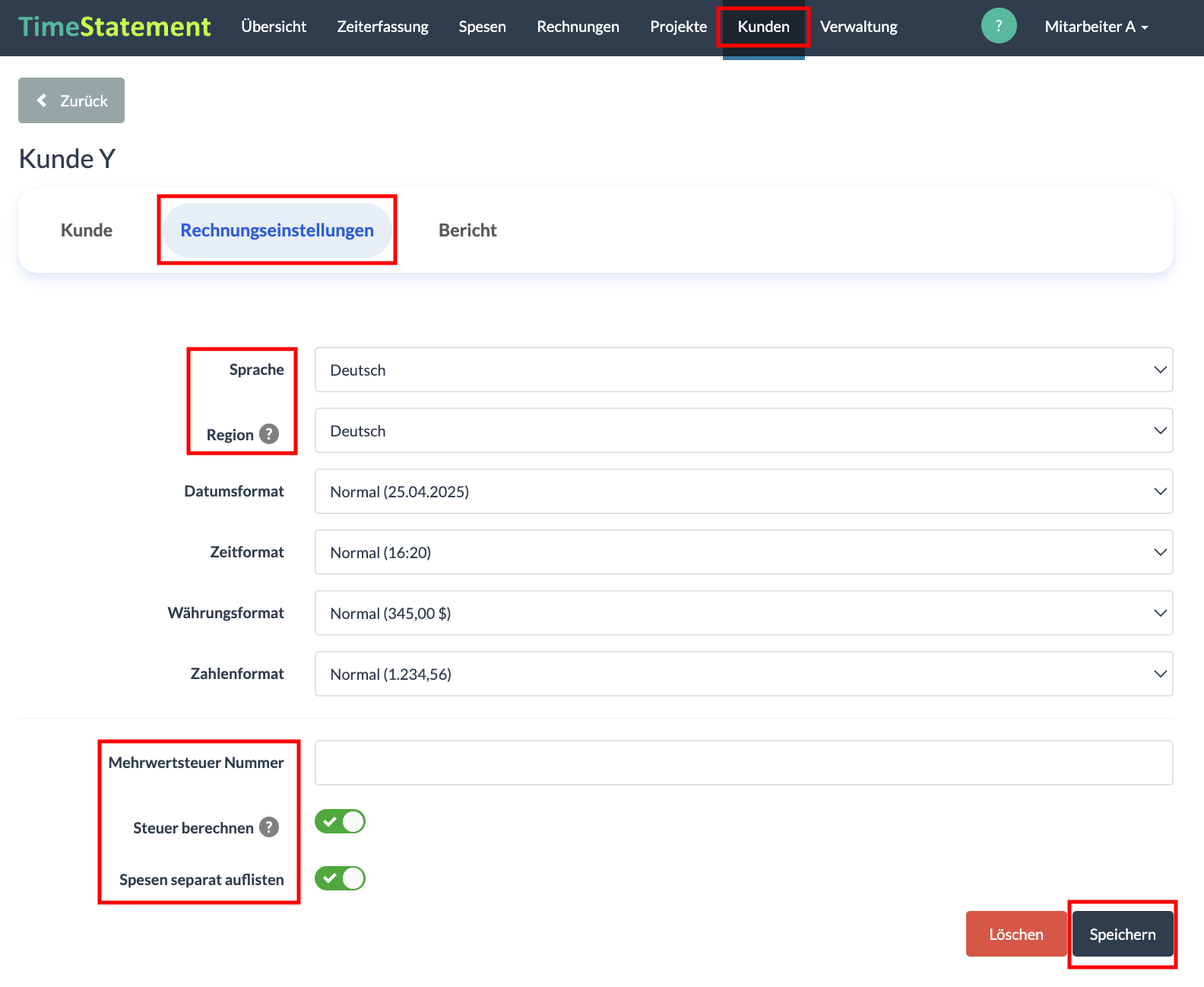Click the Zahlenformat label

click(237, 674)
